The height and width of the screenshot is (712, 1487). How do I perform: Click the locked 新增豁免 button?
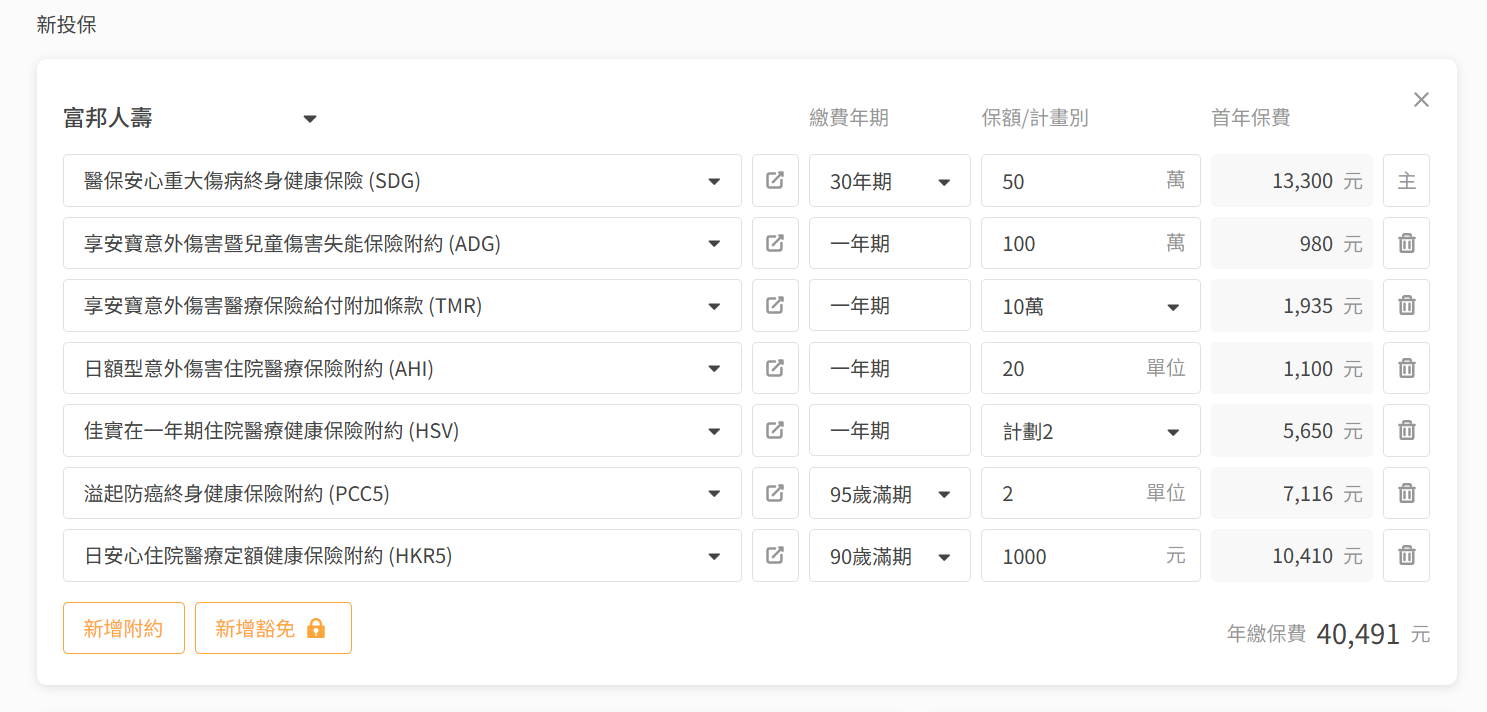(x=273, y=628)
